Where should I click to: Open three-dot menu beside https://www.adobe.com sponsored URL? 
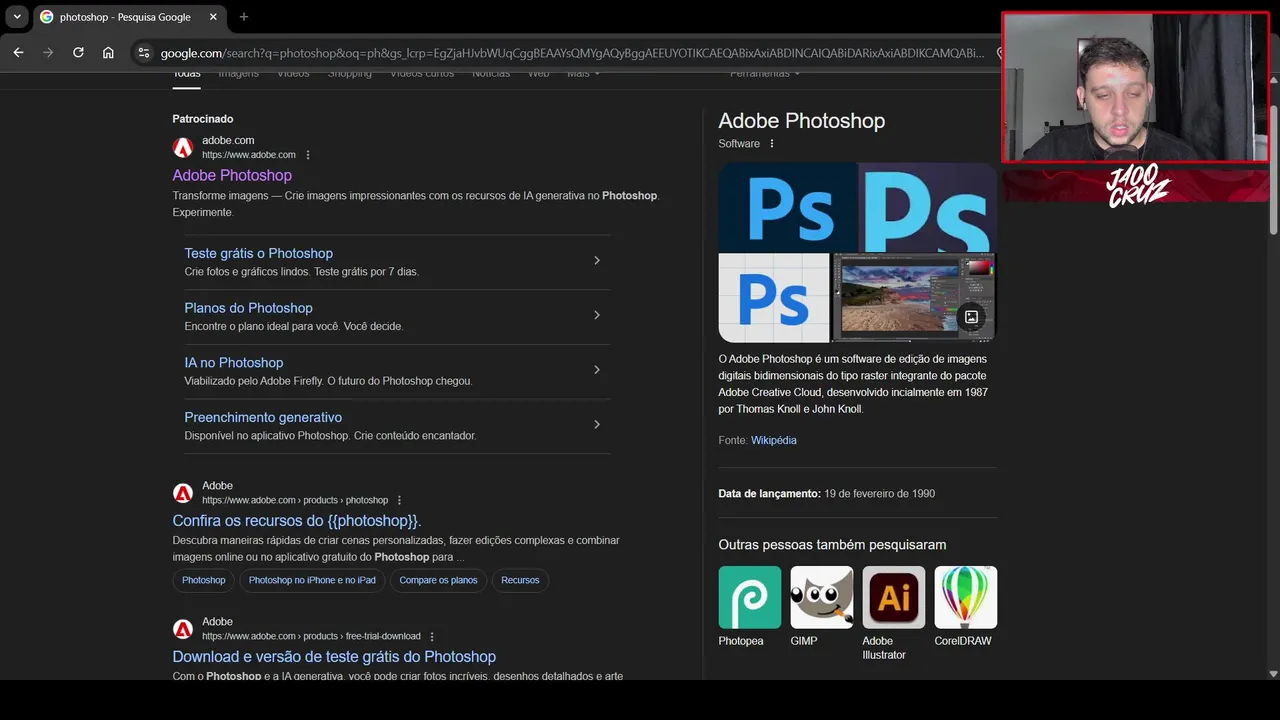click(308, 155)
